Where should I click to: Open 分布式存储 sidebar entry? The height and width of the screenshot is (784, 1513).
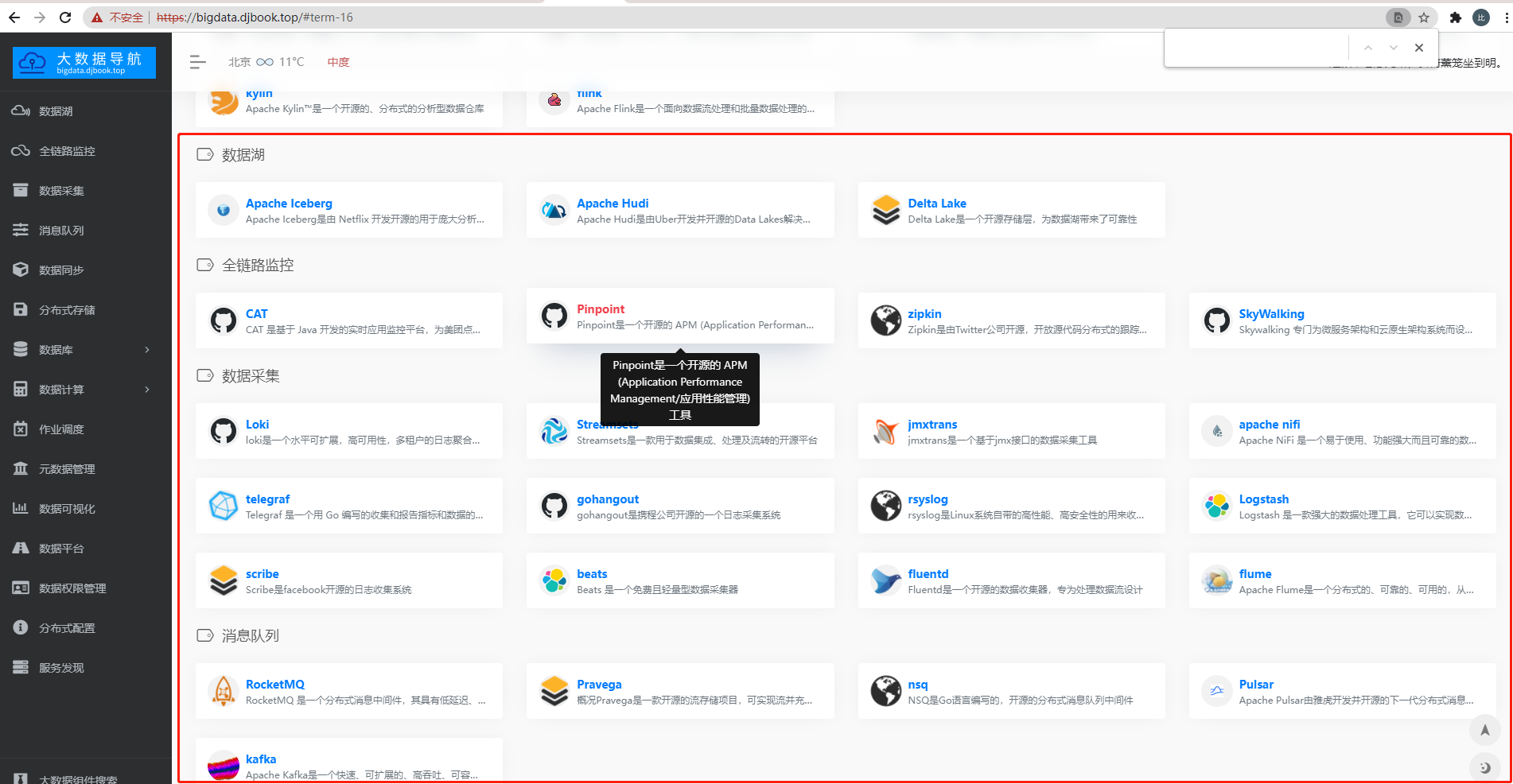click(x=67, y=310)
